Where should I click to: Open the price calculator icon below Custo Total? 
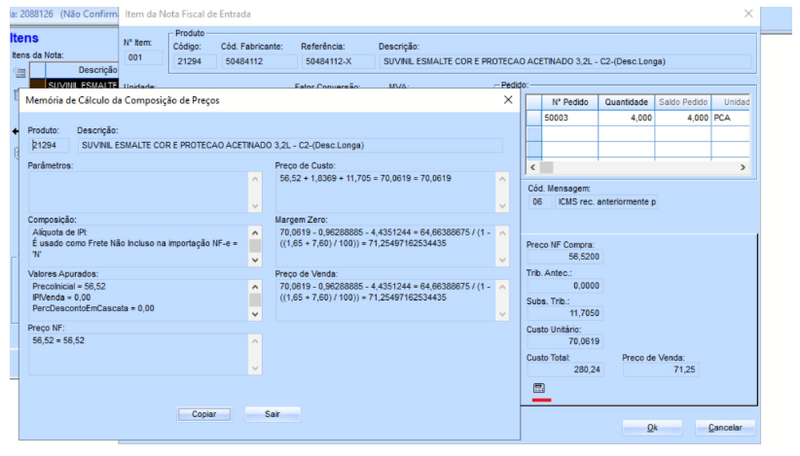[x=539, y=388]
